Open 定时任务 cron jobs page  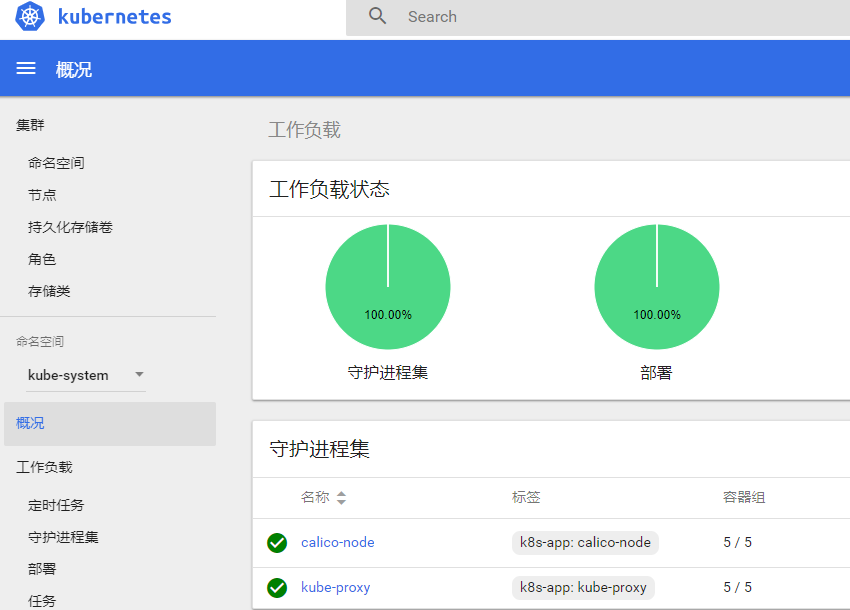pyautogui.click(x=56, y=505)
